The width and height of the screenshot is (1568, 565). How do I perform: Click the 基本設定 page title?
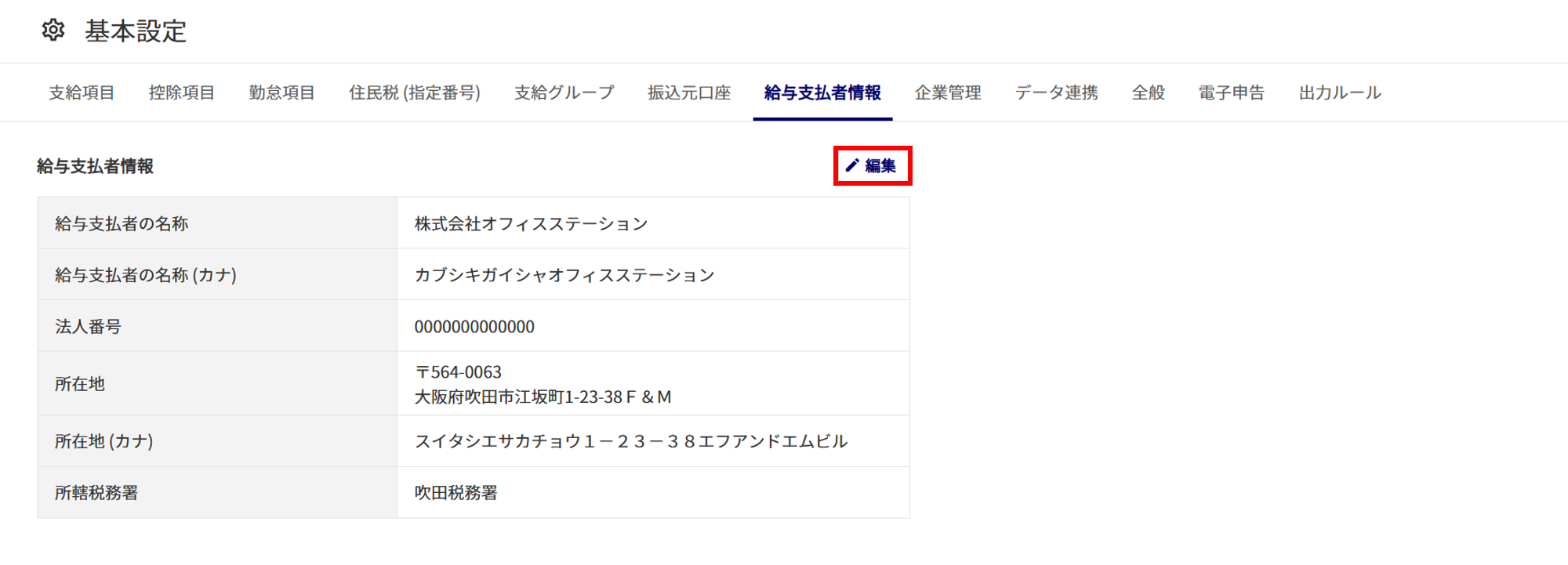(136, 31)
